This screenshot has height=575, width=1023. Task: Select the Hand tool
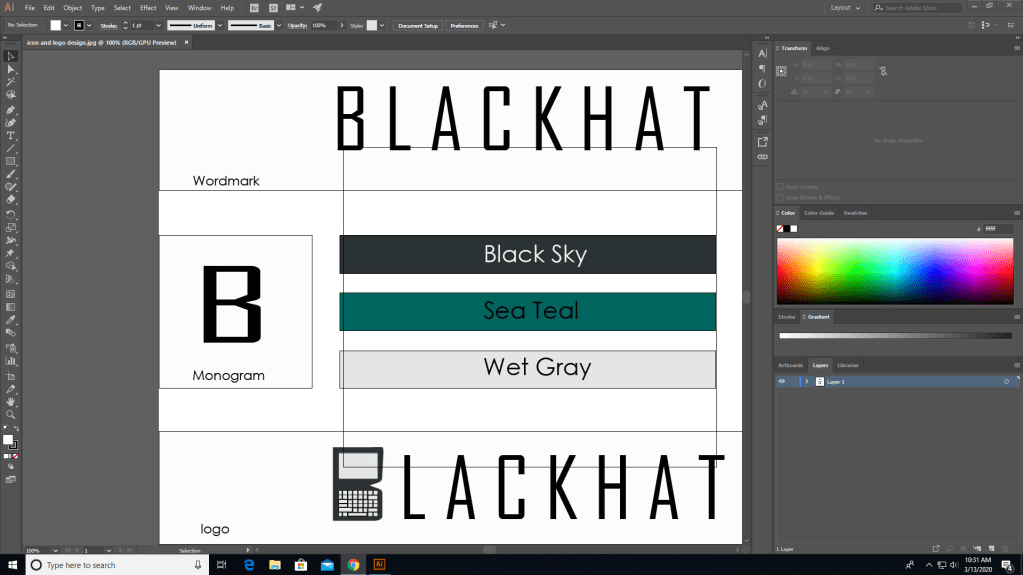(x=11, y=401)
